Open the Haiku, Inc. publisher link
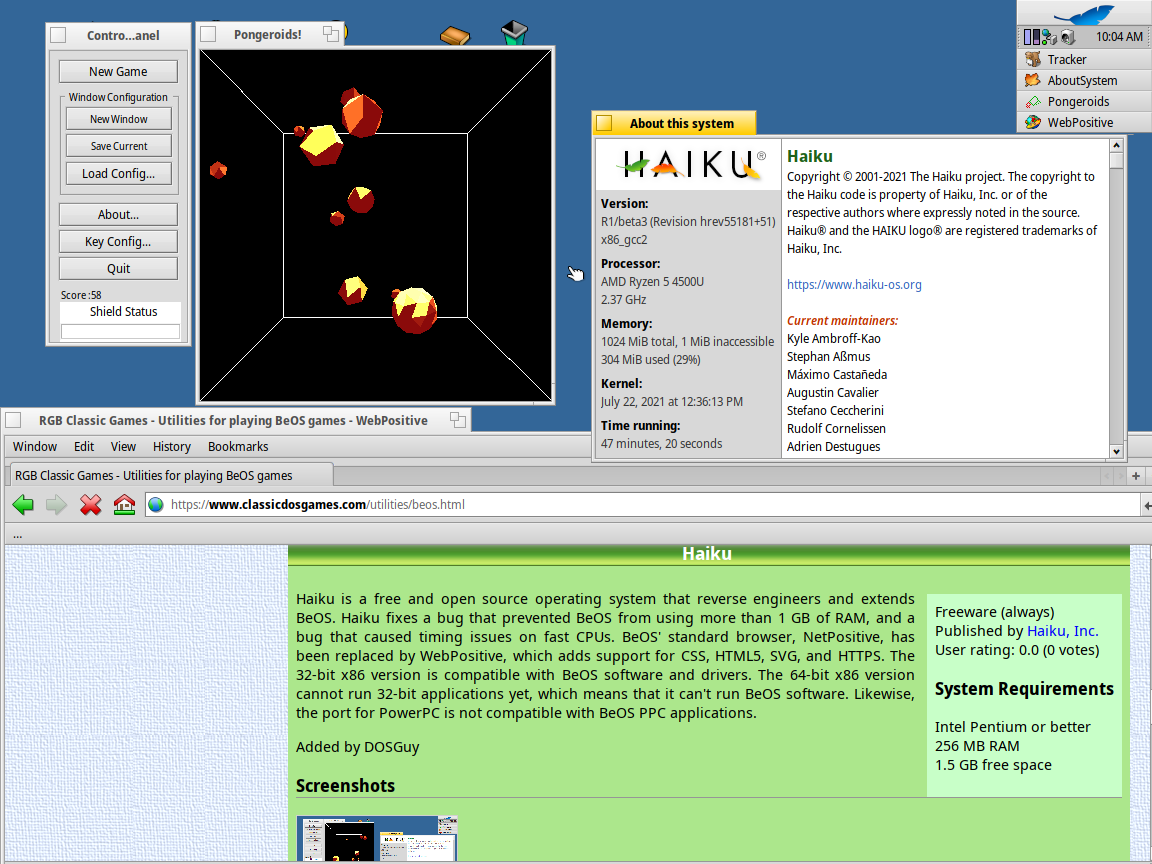This screenshot has height=864, width=1152. pos(1062,631)
